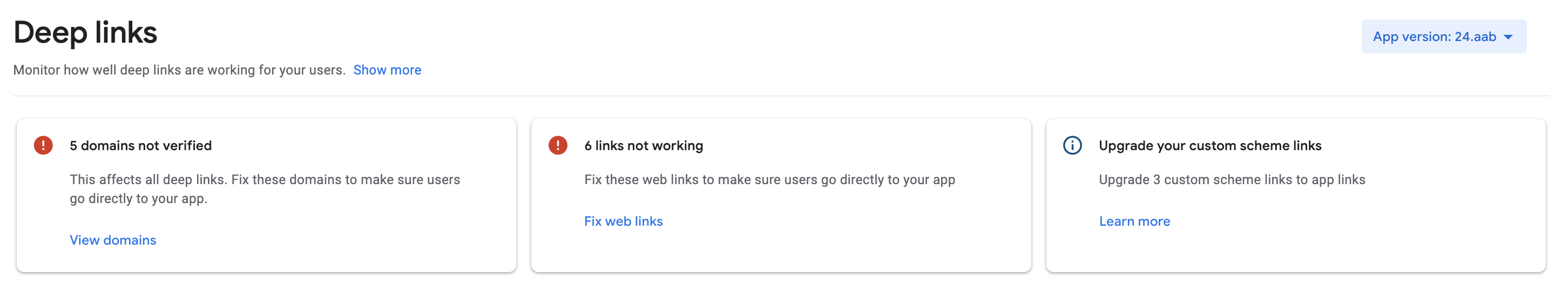
Task: Select the '6 links not working' title
Action: [644, 145]
